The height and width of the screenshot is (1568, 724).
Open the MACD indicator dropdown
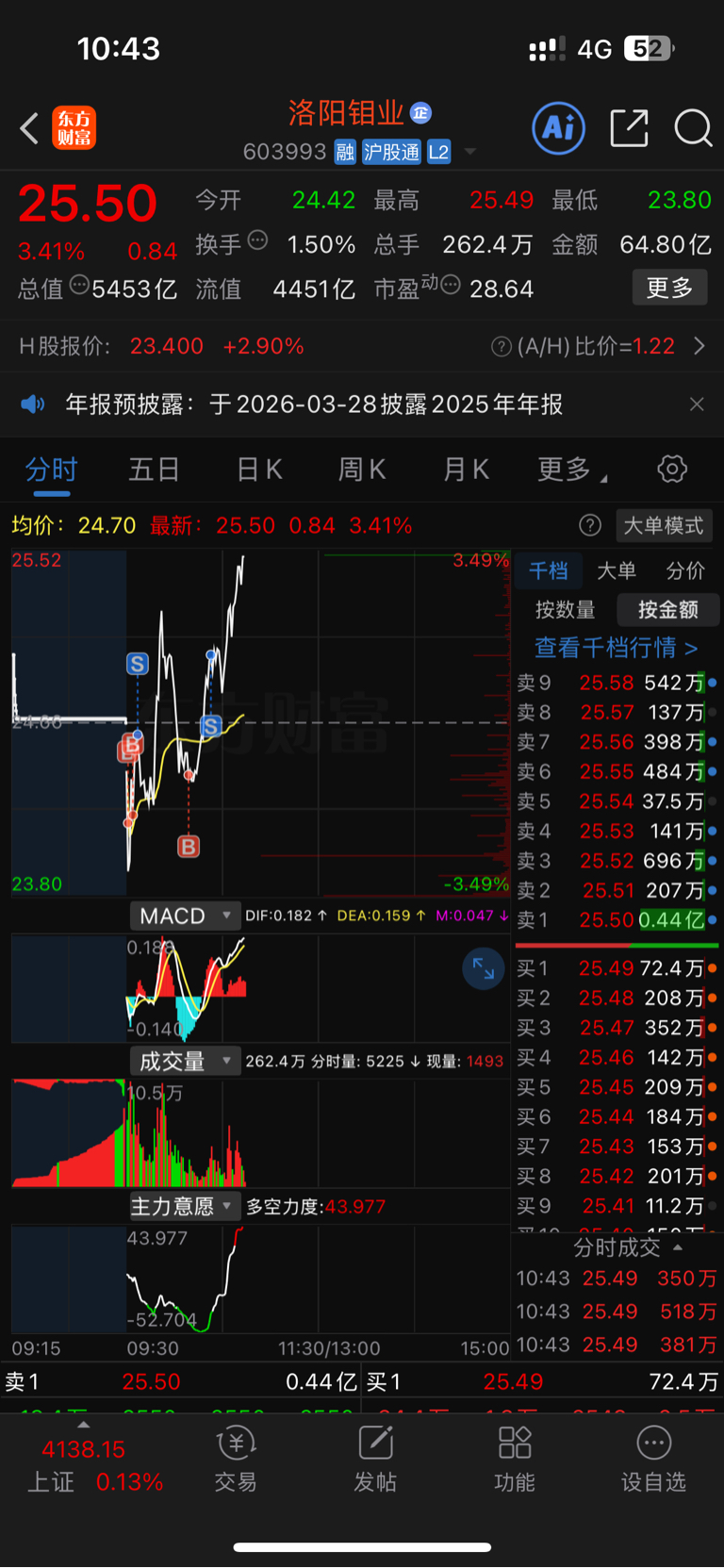click(x=185, y=916)
